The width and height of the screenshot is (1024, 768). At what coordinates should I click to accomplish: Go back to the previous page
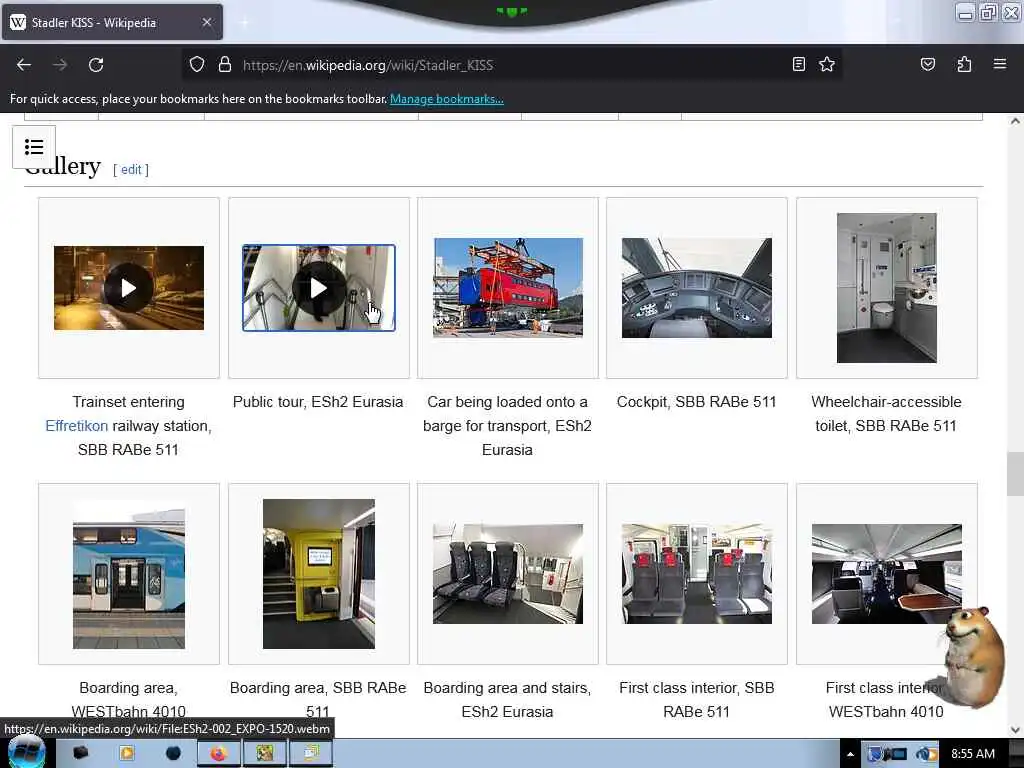coord(24,65)
